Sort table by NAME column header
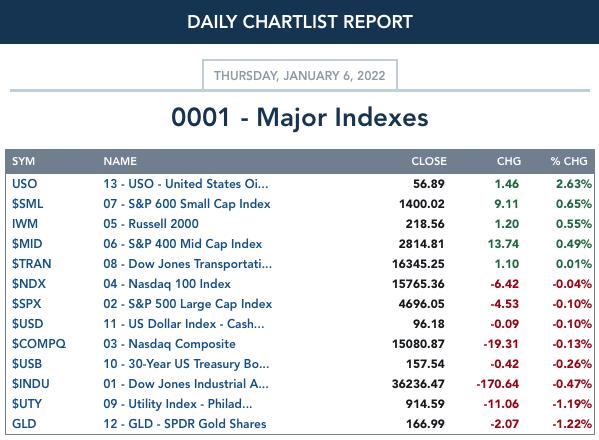599x440 pixels. 120,161
